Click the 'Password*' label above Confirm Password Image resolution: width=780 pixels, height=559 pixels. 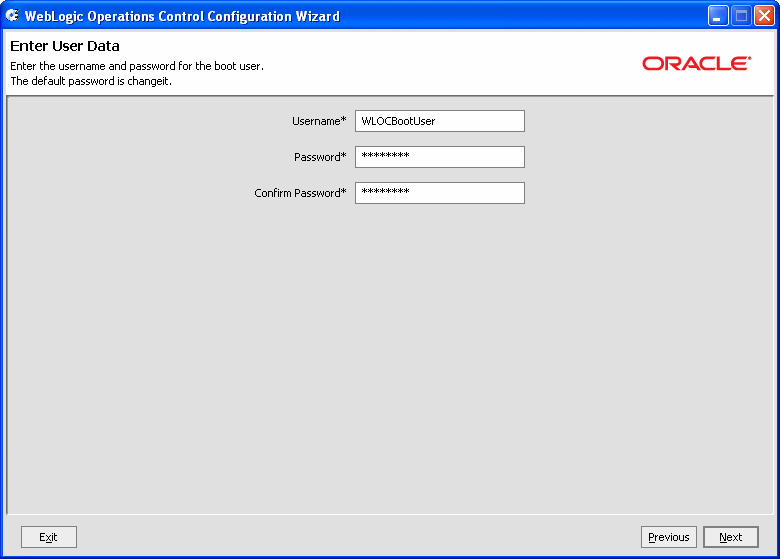[x=320, y=157]
